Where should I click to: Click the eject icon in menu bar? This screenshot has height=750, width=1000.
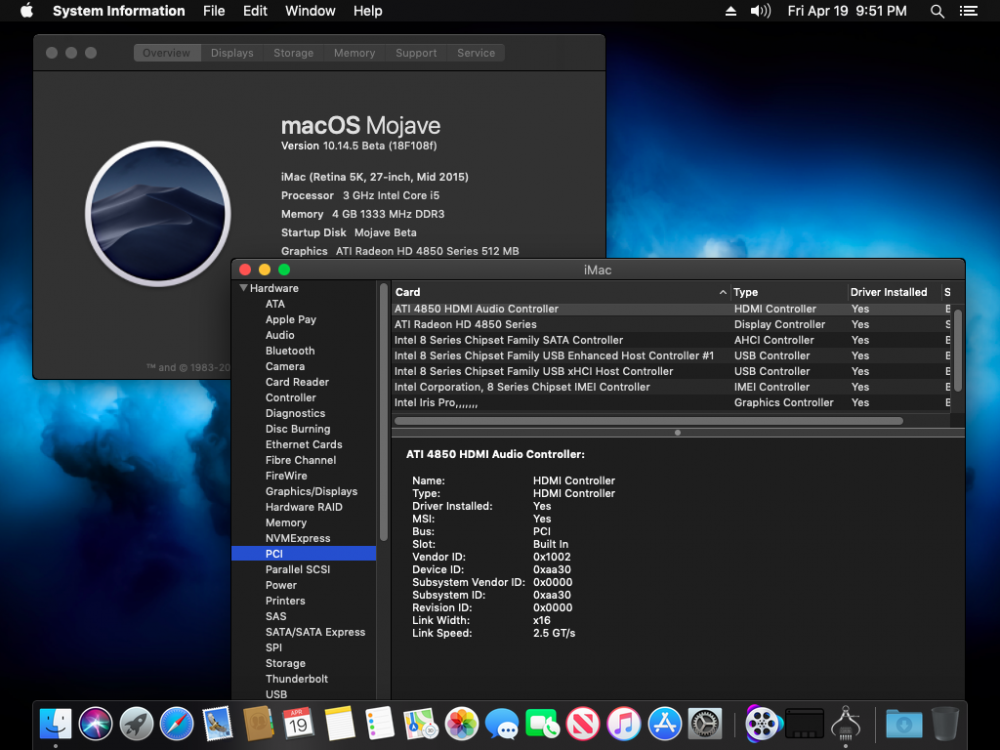[x=731, y=11]
